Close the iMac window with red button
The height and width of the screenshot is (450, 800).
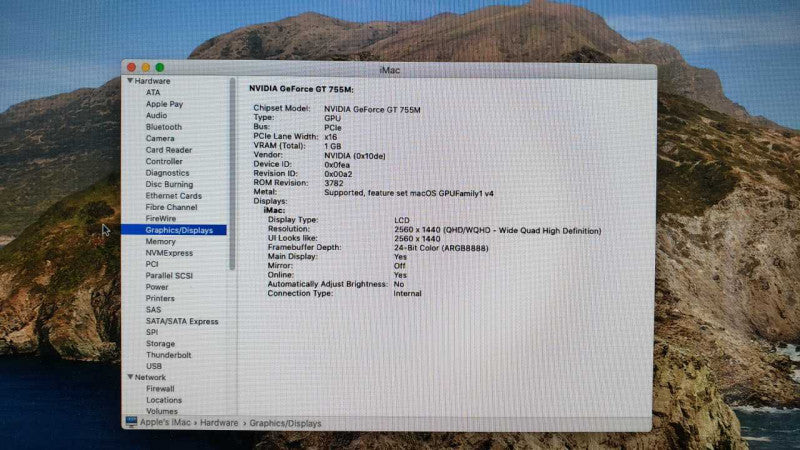(x=132, y=67)
